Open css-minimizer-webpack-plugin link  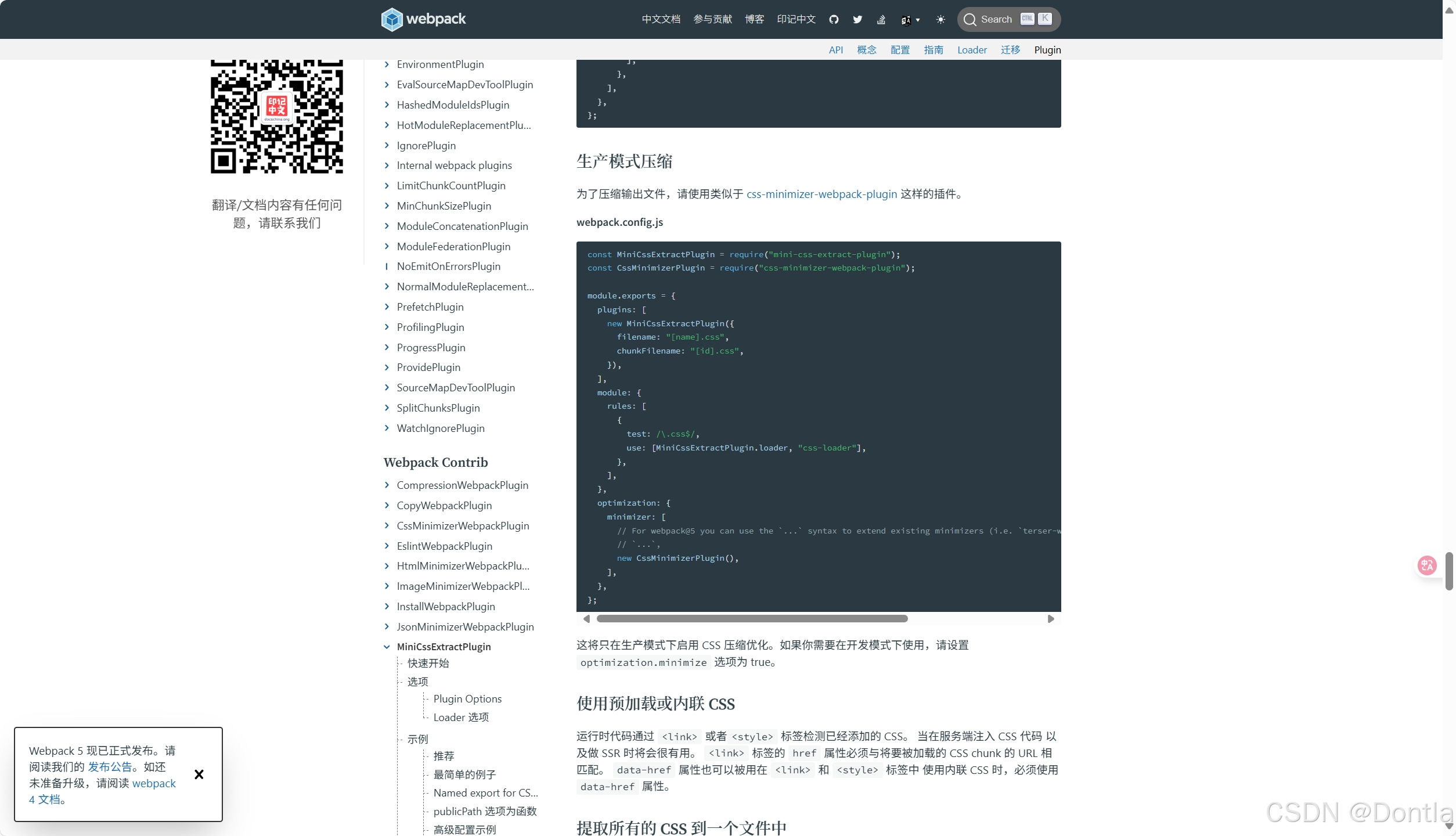tap(821, 194)
